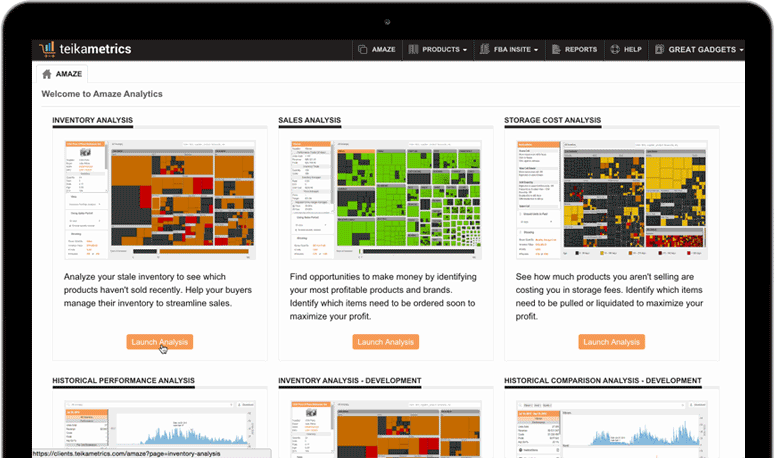This screenshot has height=458, width=775.
Task: Select the AMAZE page tab
Action: [62, 74]
